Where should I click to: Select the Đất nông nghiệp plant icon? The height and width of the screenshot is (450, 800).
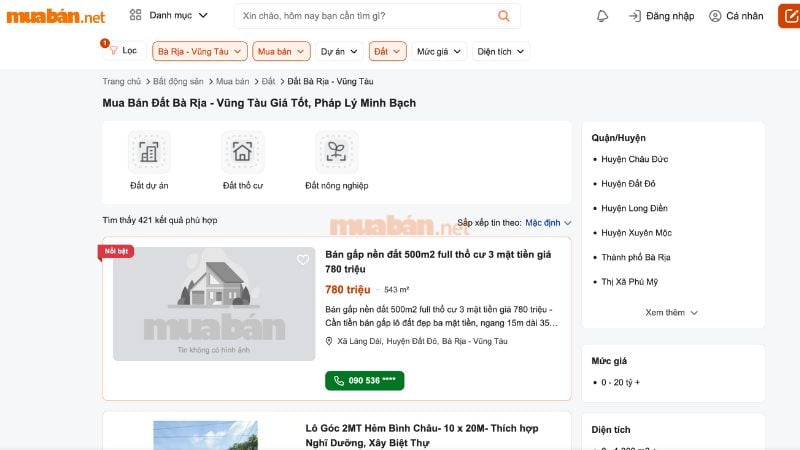tap(337, 152)
